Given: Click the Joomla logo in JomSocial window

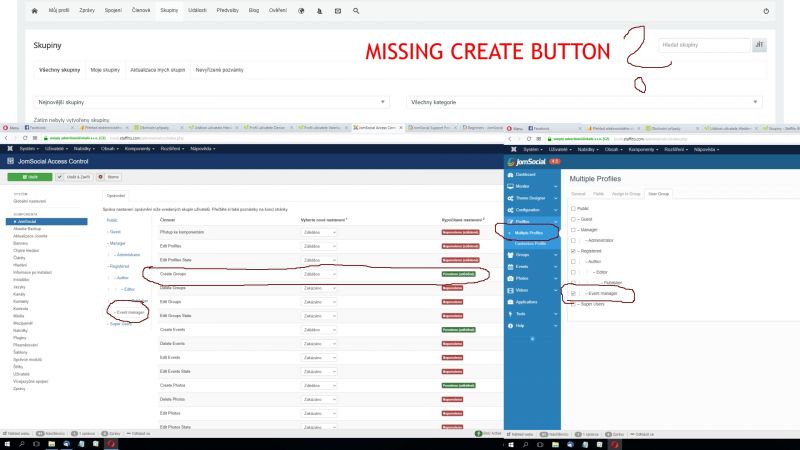Looking at the screenshot, I should 514,149.
